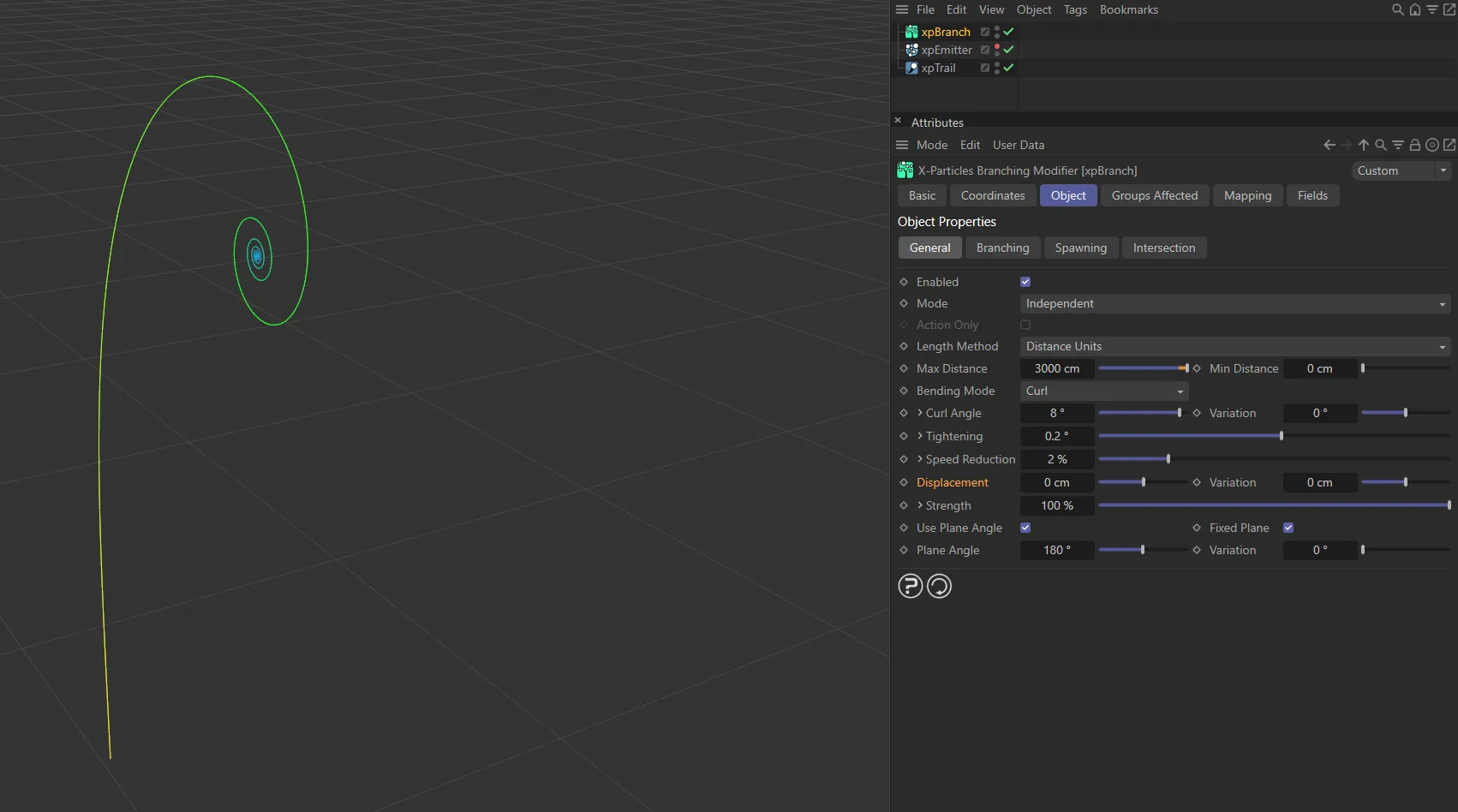Click the lock icon in the Attributes panel

pos(1414,145)
